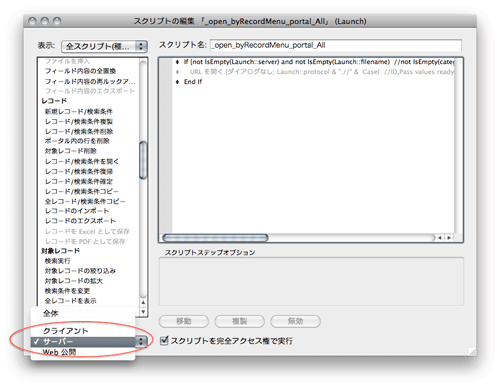
Task: Select レコード/検索条件確定 step
Action: click(79, 181)
